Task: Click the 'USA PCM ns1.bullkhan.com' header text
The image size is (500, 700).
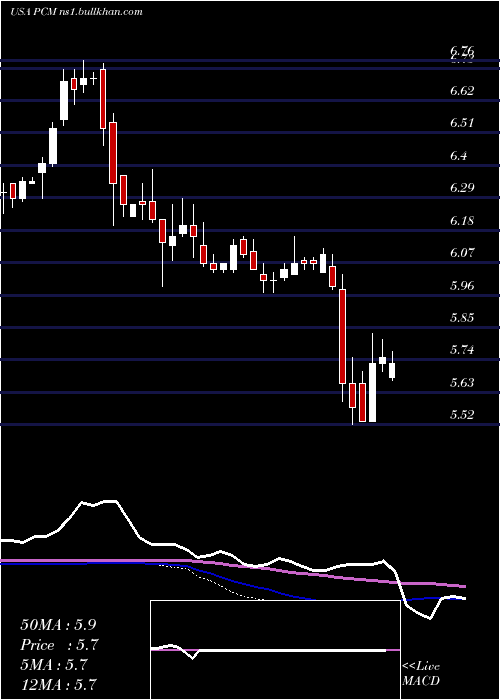Action: pos(76,12)
